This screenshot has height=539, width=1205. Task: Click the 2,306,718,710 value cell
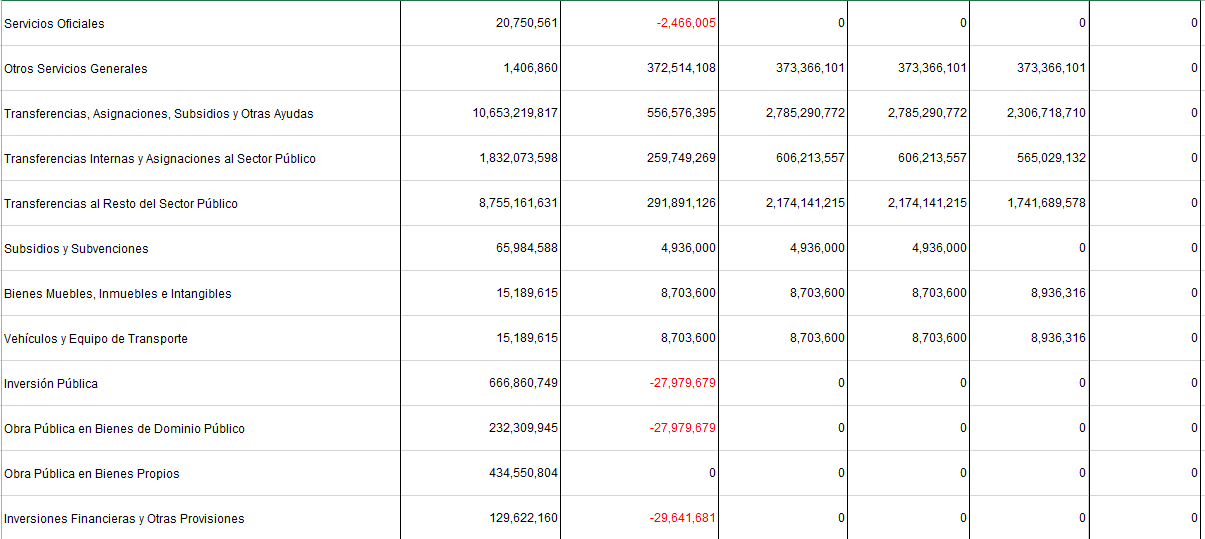click(1029, 113)
